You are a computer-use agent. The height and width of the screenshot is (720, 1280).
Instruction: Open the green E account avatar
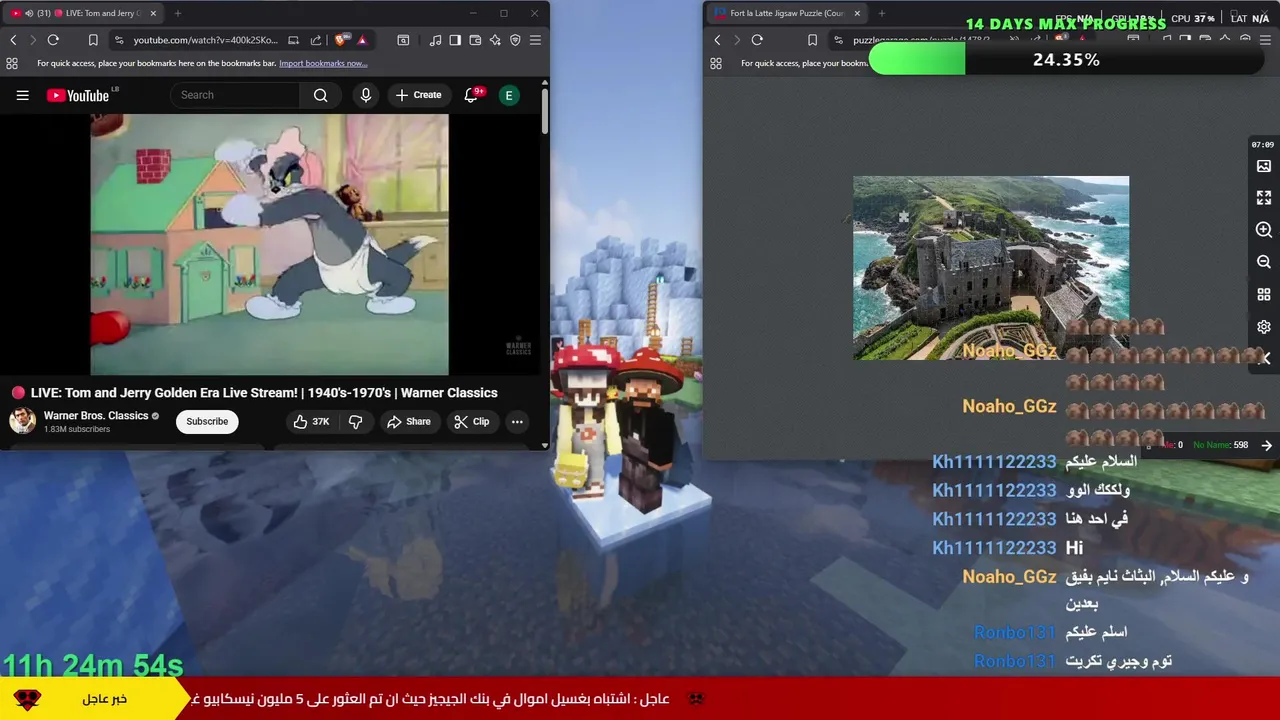(509, 95)
